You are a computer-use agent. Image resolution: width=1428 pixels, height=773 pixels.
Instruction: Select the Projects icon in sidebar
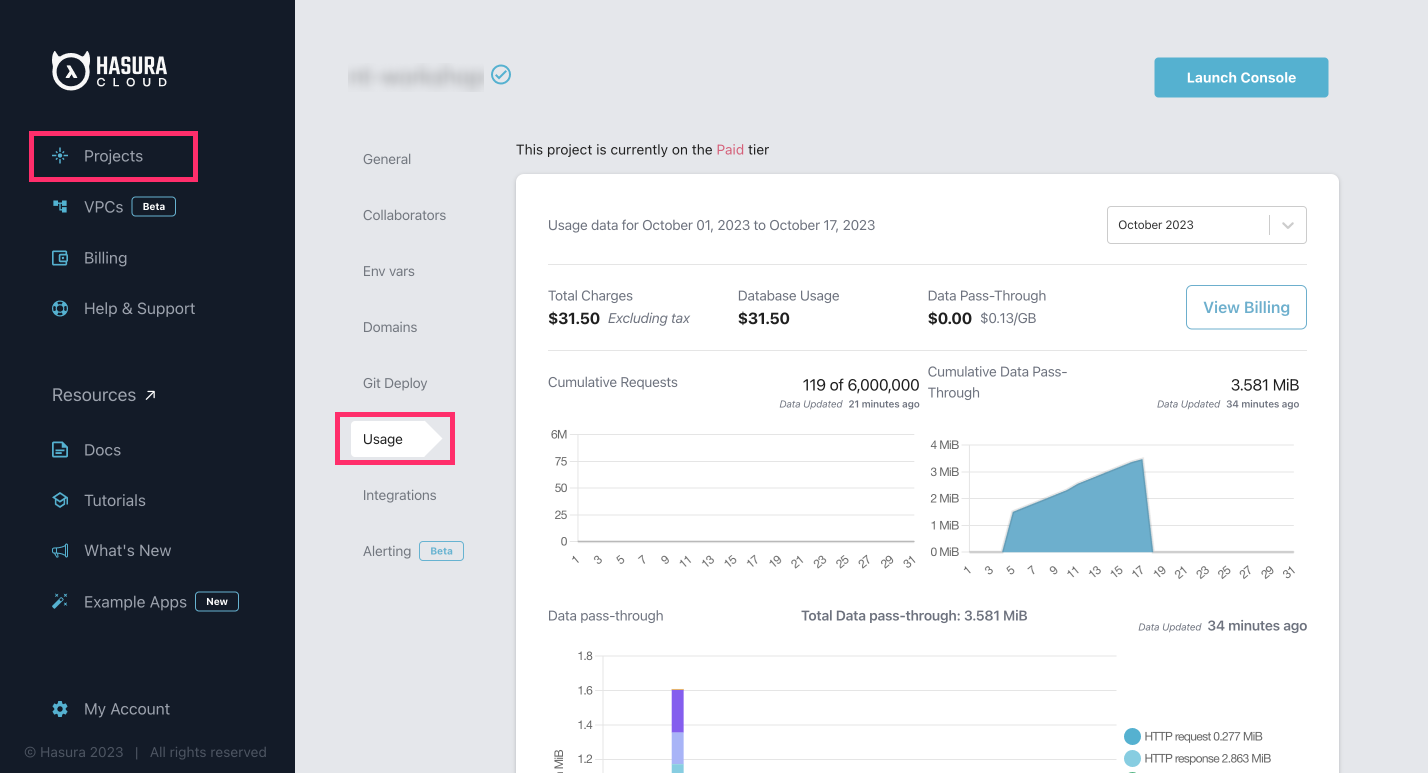(x=59, y=156)
